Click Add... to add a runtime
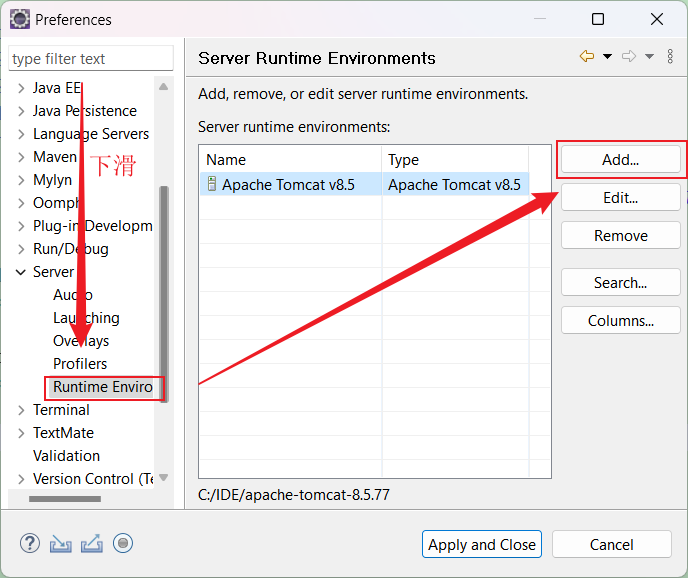The image size is (688, 578). [620, 160]
